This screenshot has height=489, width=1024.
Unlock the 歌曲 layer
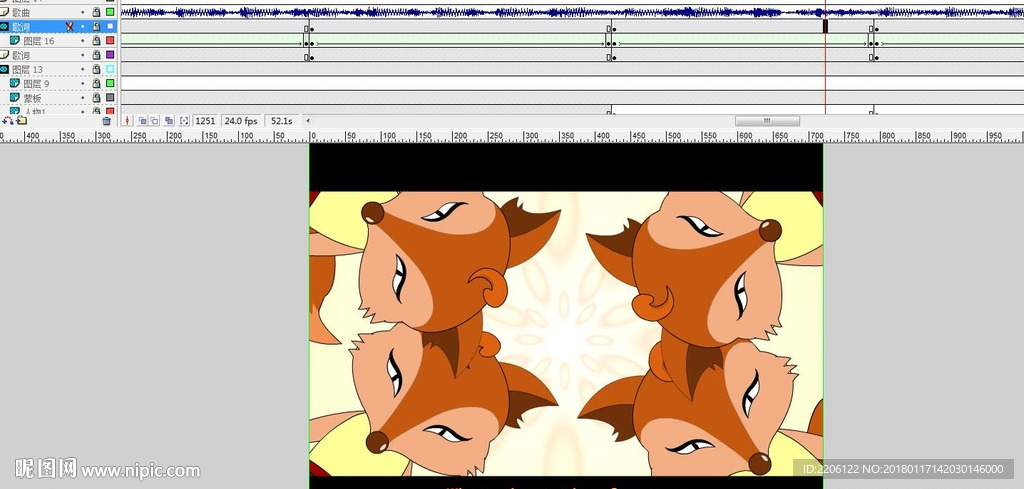click(x=97, y=12)
